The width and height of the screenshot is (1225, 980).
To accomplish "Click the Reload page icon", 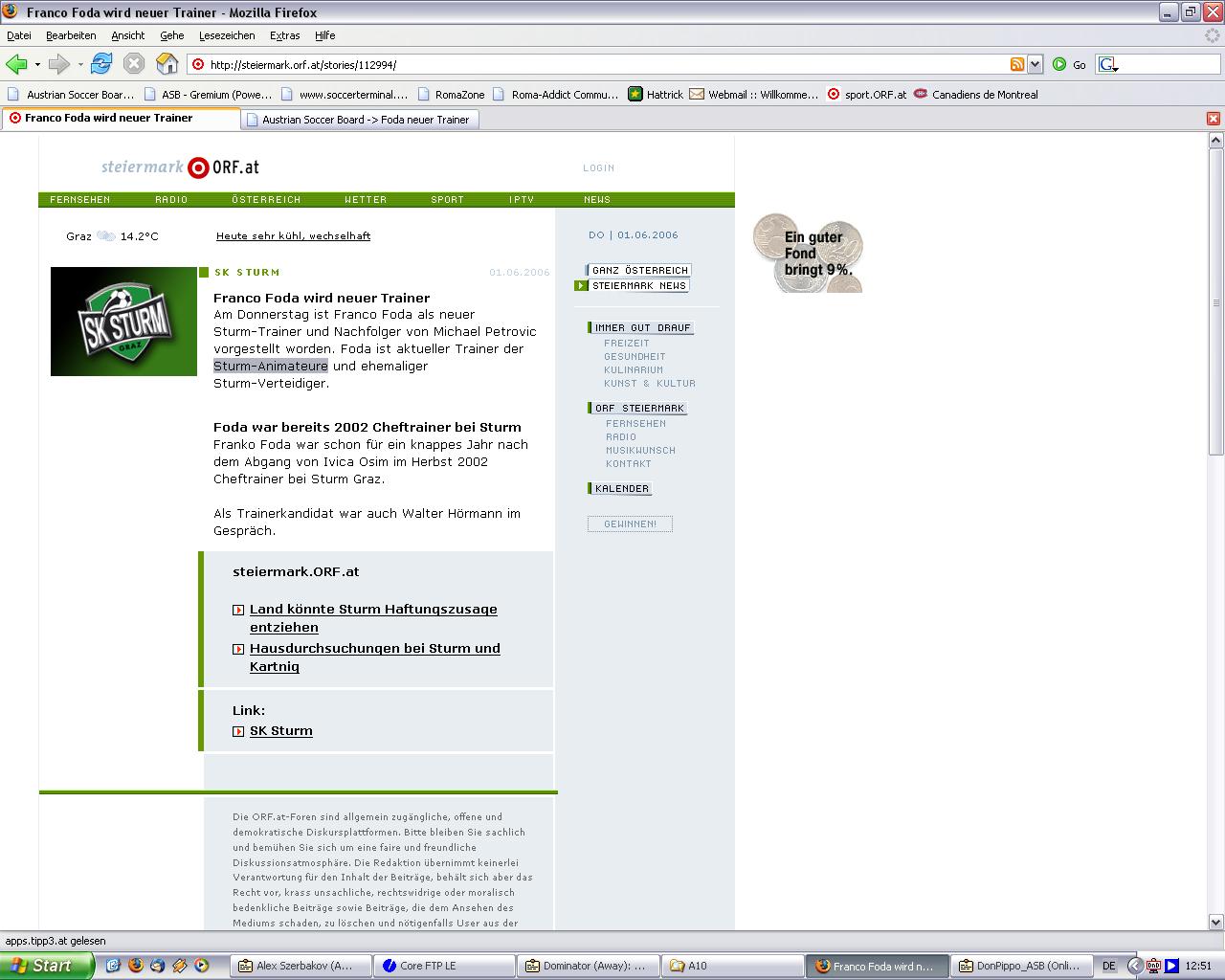I will tap(101, 64).
